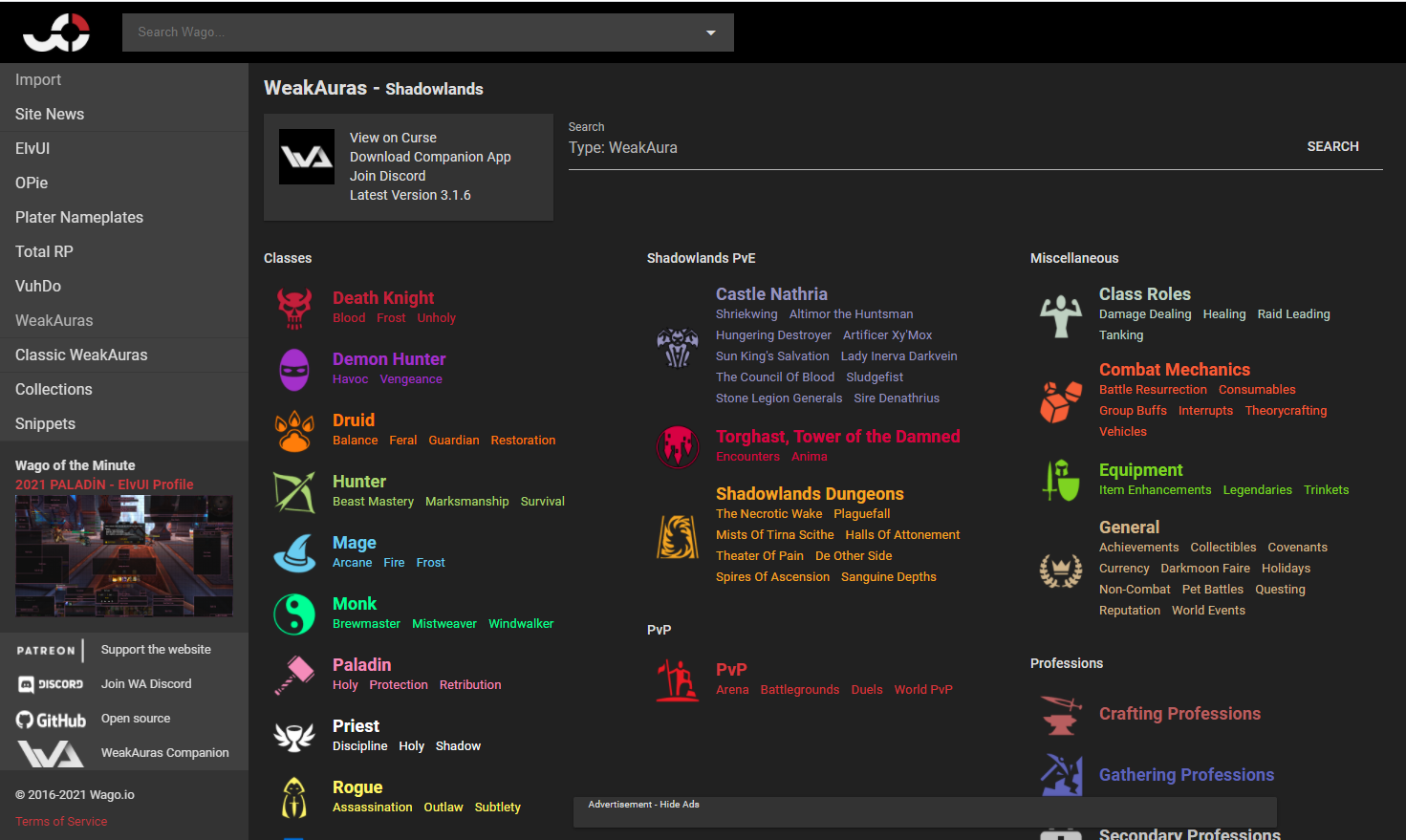Open Hunter Marksmanship spec
The width and height of the screenshot is (1406, 840).
coord(467,502)
